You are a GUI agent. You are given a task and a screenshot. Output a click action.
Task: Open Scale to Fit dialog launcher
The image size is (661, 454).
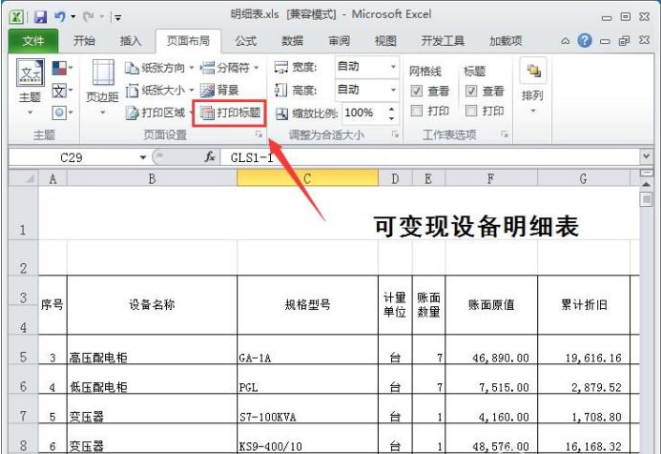[x=395, y=134]
